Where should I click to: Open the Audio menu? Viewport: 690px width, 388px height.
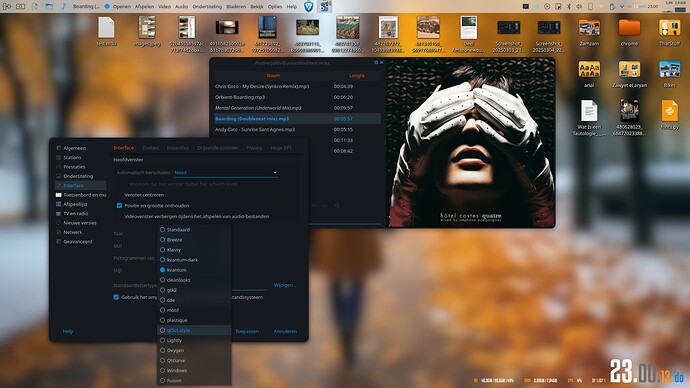pos(181,7)
